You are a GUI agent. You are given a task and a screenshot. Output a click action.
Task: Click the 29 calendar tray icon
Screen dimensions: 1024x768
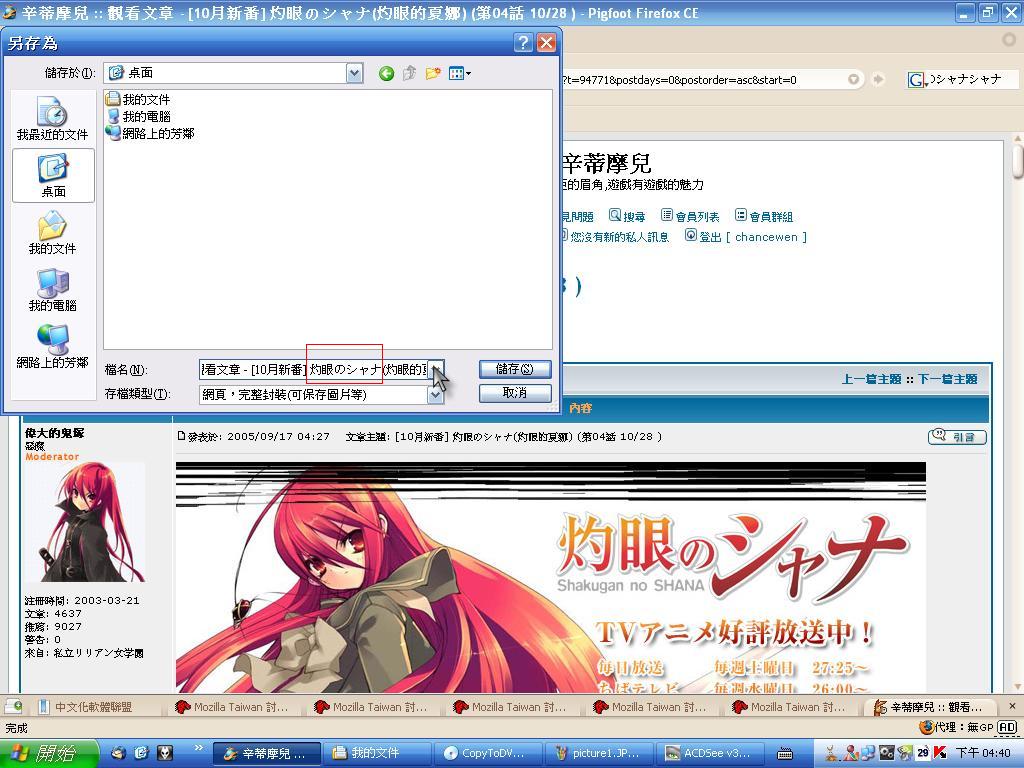point(923,753)
